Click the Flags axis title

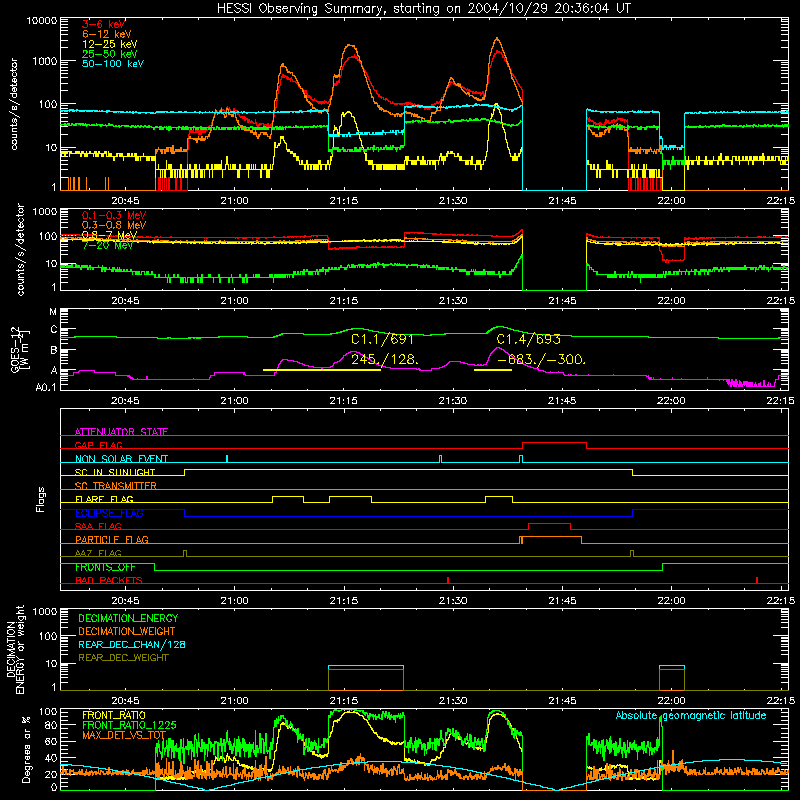(x=41, y=499)
